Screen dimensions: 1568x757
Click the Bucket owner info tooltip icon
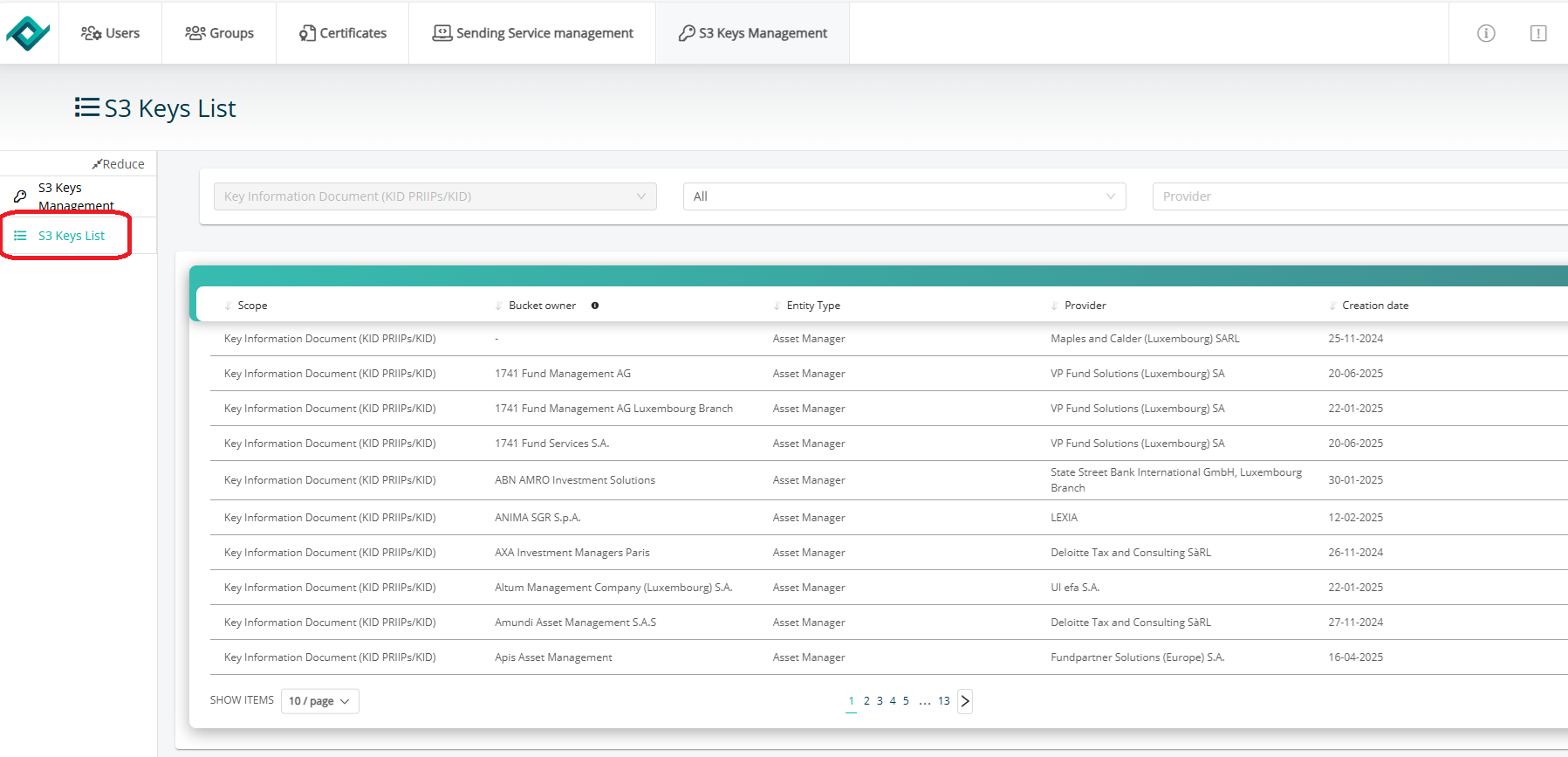point(595,306)
